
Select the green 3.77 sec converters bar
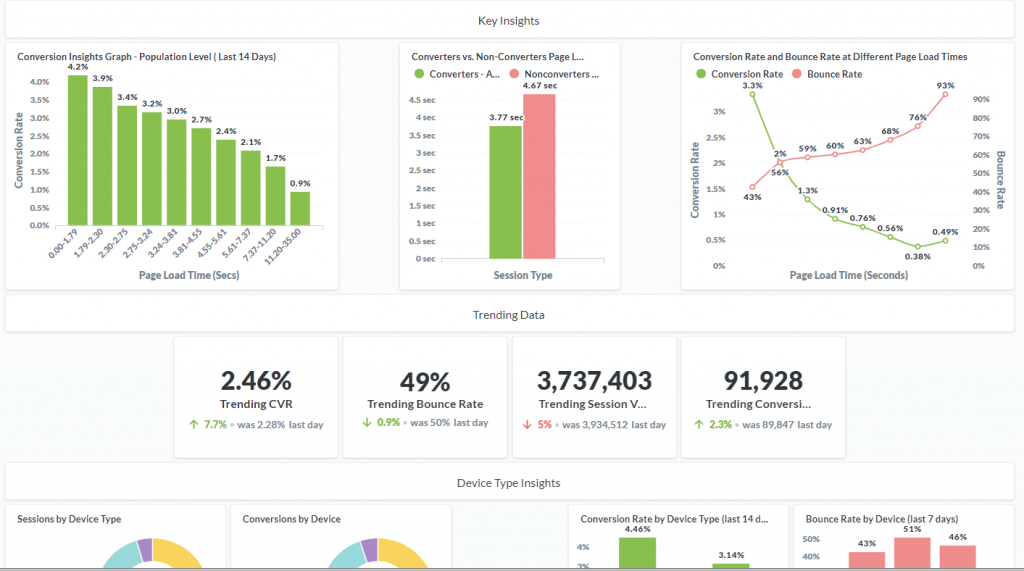(505, 192)
